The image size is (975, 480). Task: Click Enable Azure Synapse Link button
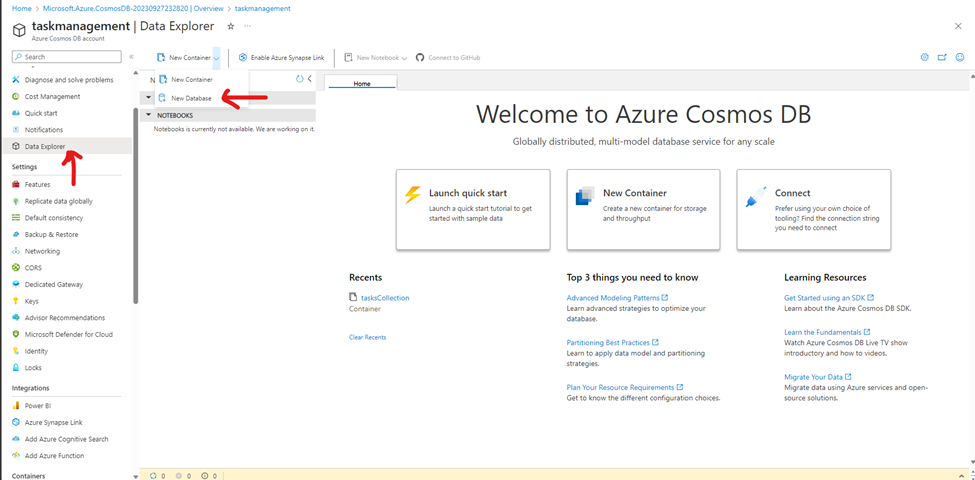[282, 57]
